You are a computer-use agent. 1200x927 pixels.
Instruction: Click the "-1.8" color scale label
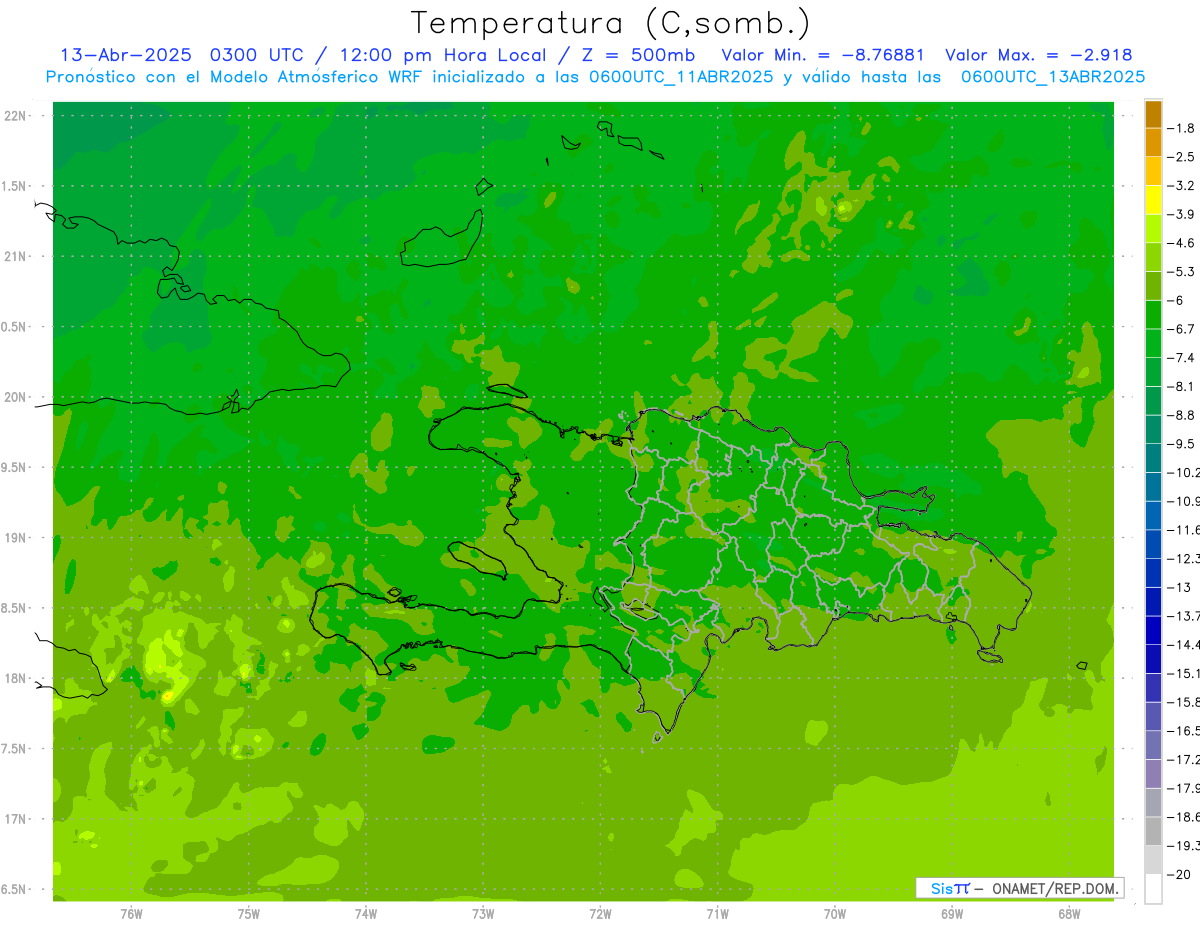click(x=1183, y=128)
